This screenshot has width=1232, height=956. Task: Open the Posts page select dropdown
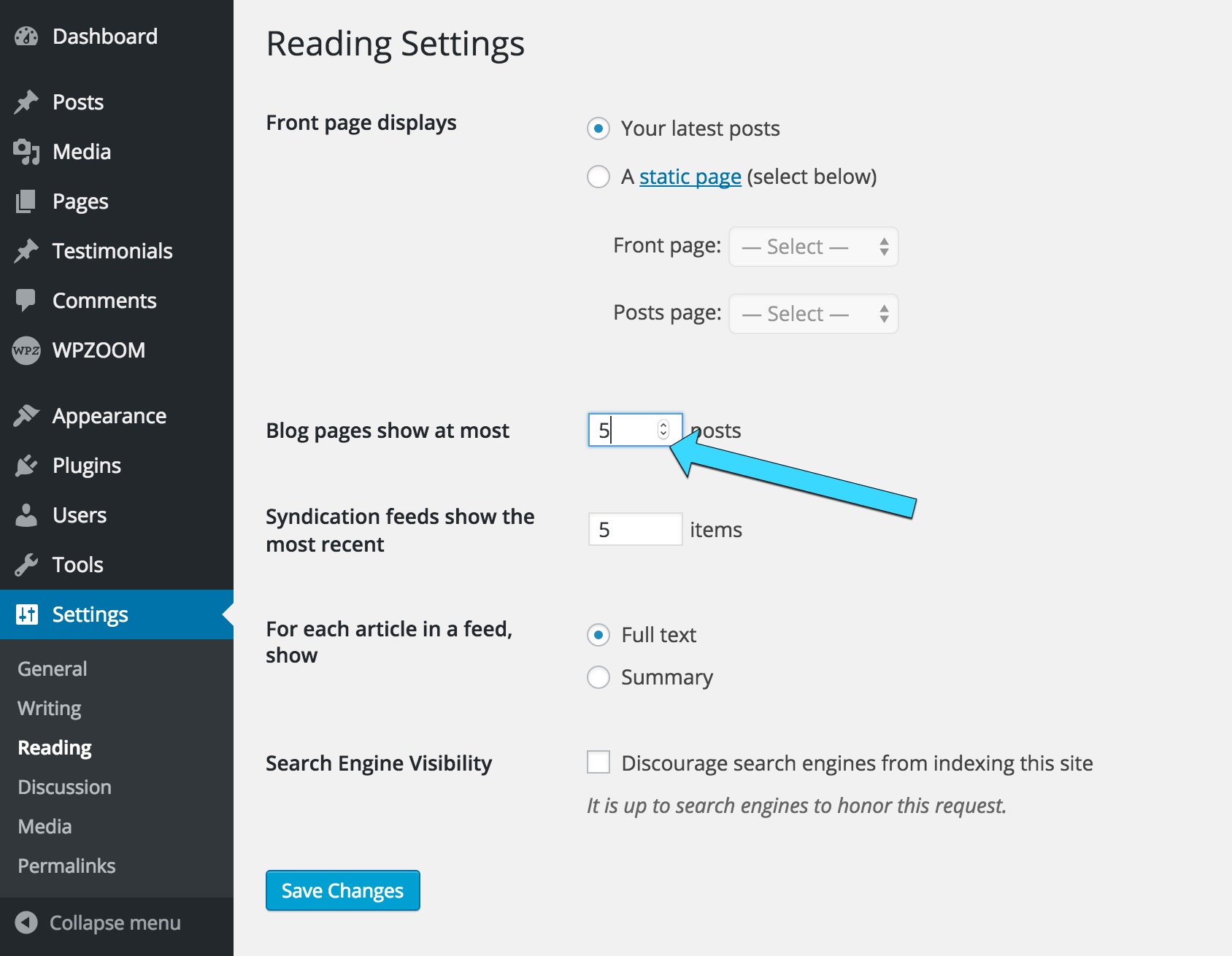pos(814,314)
